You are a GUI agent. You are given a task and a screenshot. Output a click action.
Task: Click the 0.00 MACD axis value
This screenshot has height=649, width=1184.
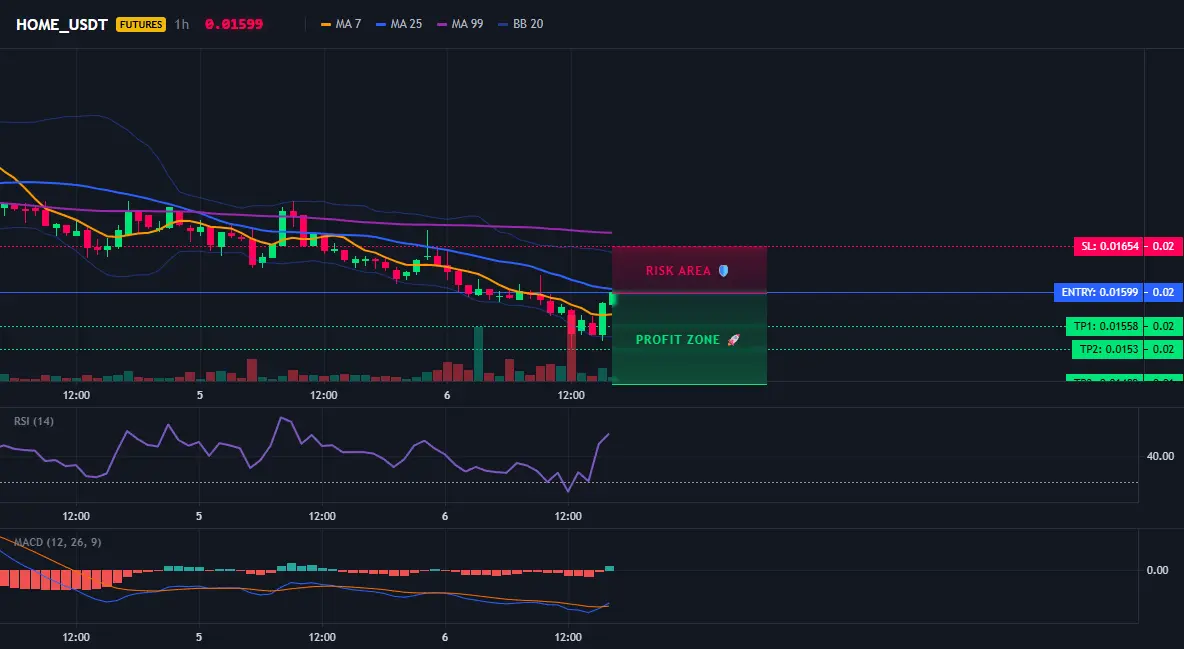(1158, 570)
